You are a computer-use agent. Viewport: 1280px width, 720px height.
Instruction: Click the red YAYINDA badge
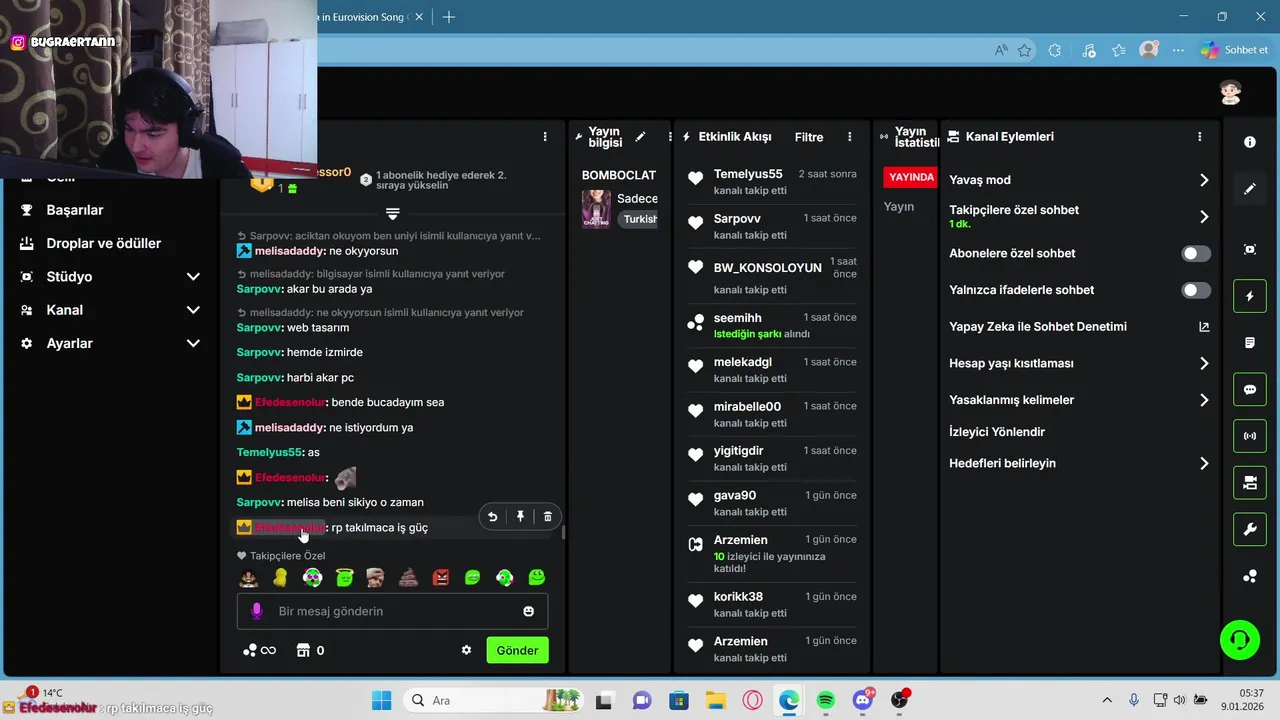tap(911, 177)
